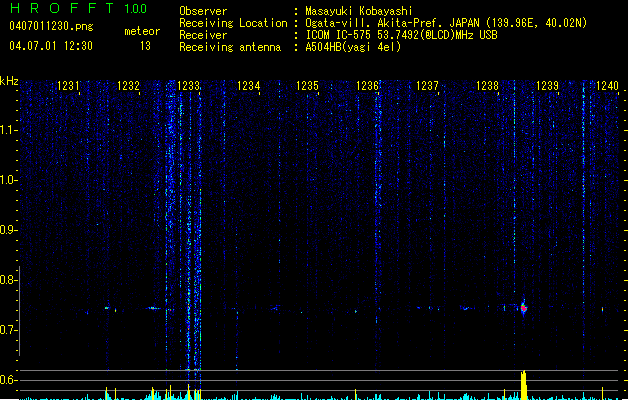Click the Receiving antenna label
The image size is (629, 400).
pyautogui.click(x=230, y=47)
